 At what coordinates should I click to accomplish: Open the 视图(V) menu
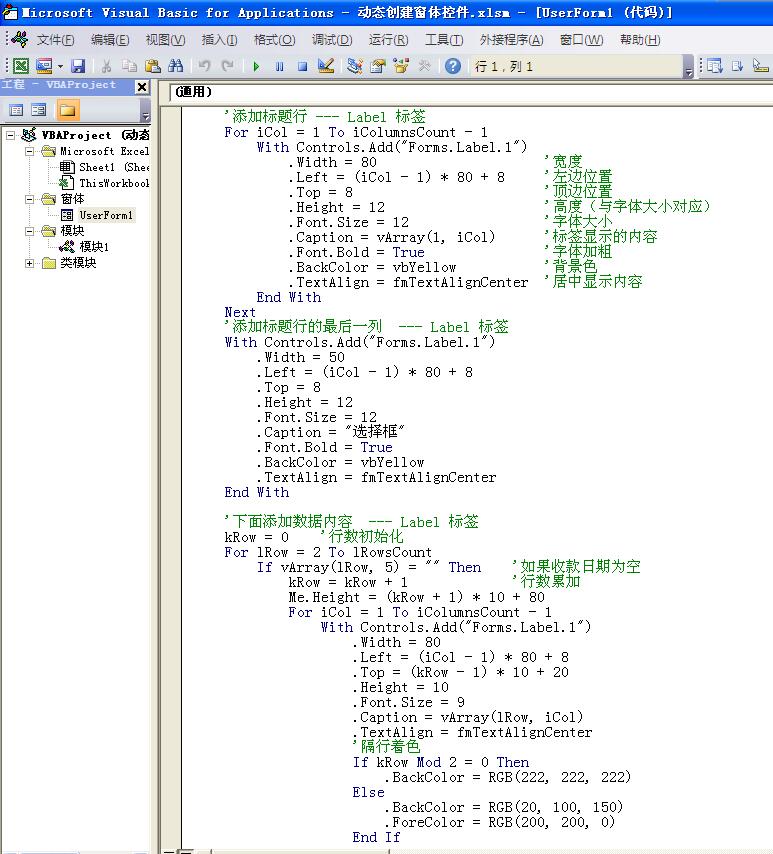166,40
